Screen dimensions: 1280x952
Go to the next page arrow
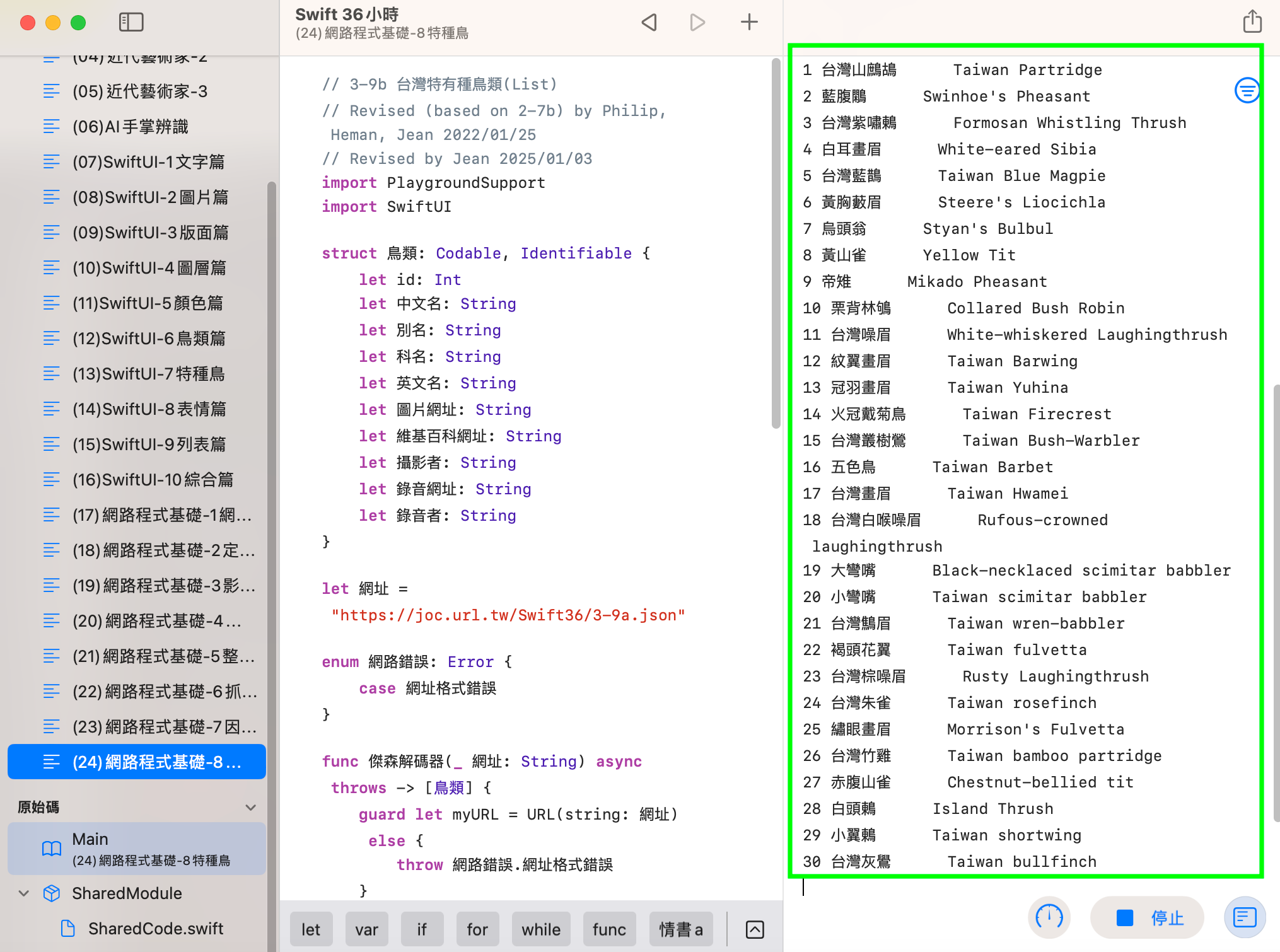(x=697, y=23)
